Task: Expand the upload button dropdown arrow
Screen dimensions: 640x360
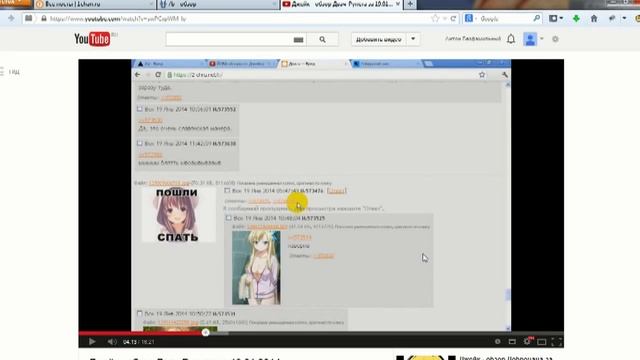Action: [413, 40]
